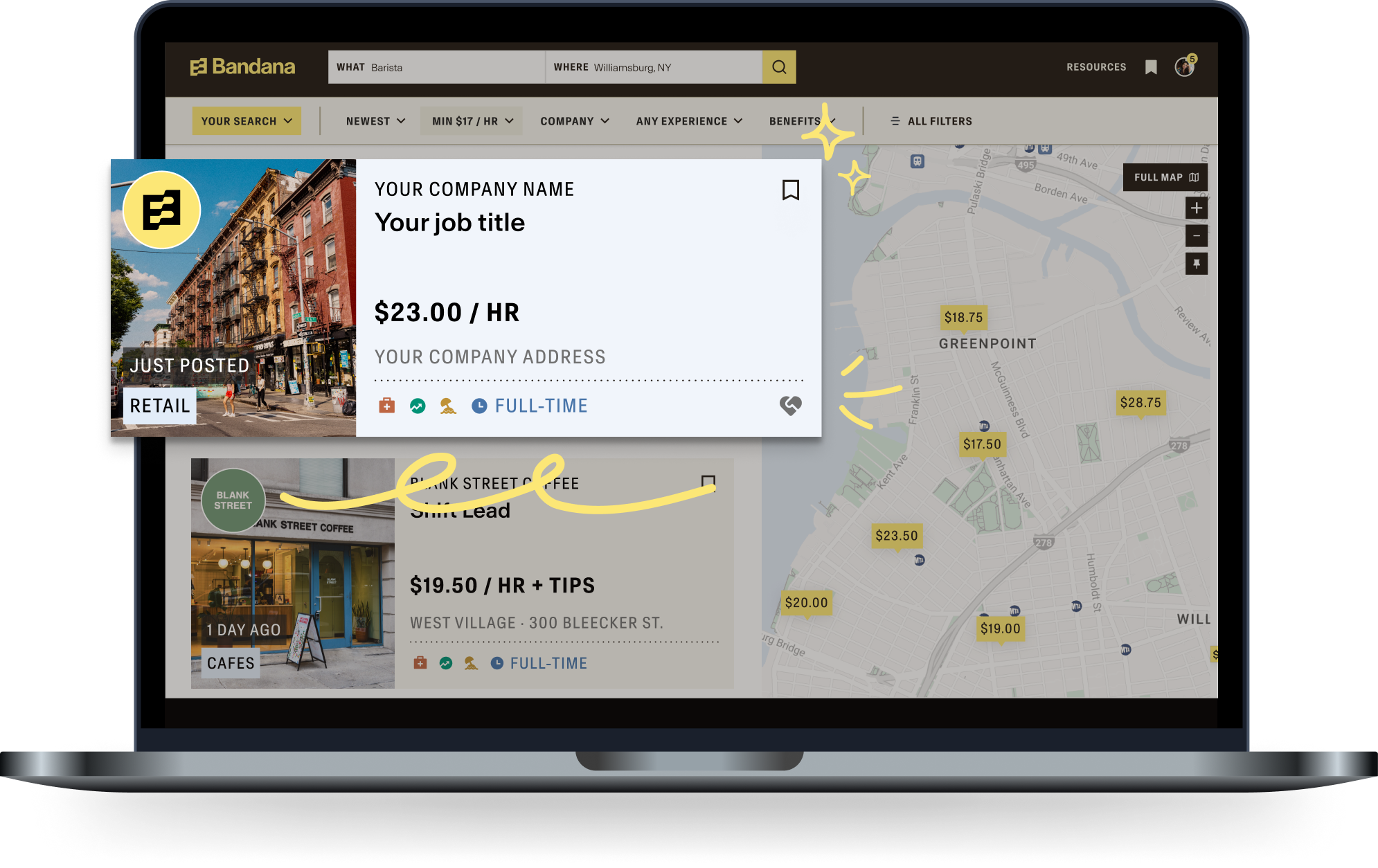The image size is (1378, 868).
Task: Open the Any Experience filter
Action: coord(689,121)
